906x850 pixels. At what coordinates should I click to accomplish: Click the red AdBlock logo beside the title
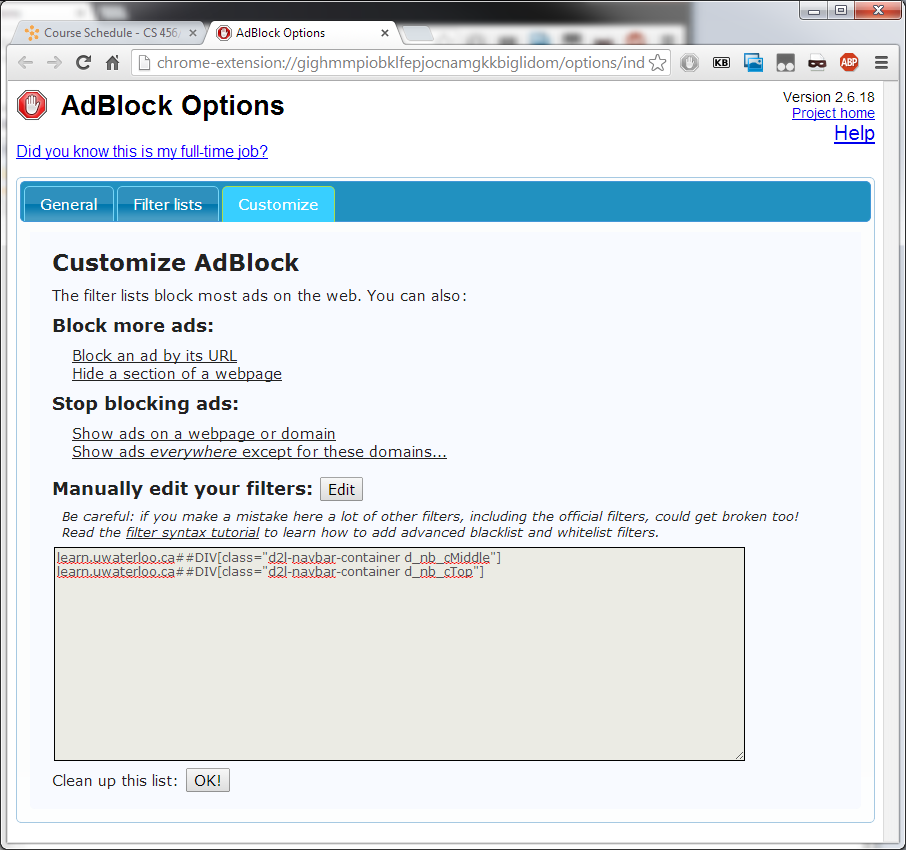coord(32,105)
